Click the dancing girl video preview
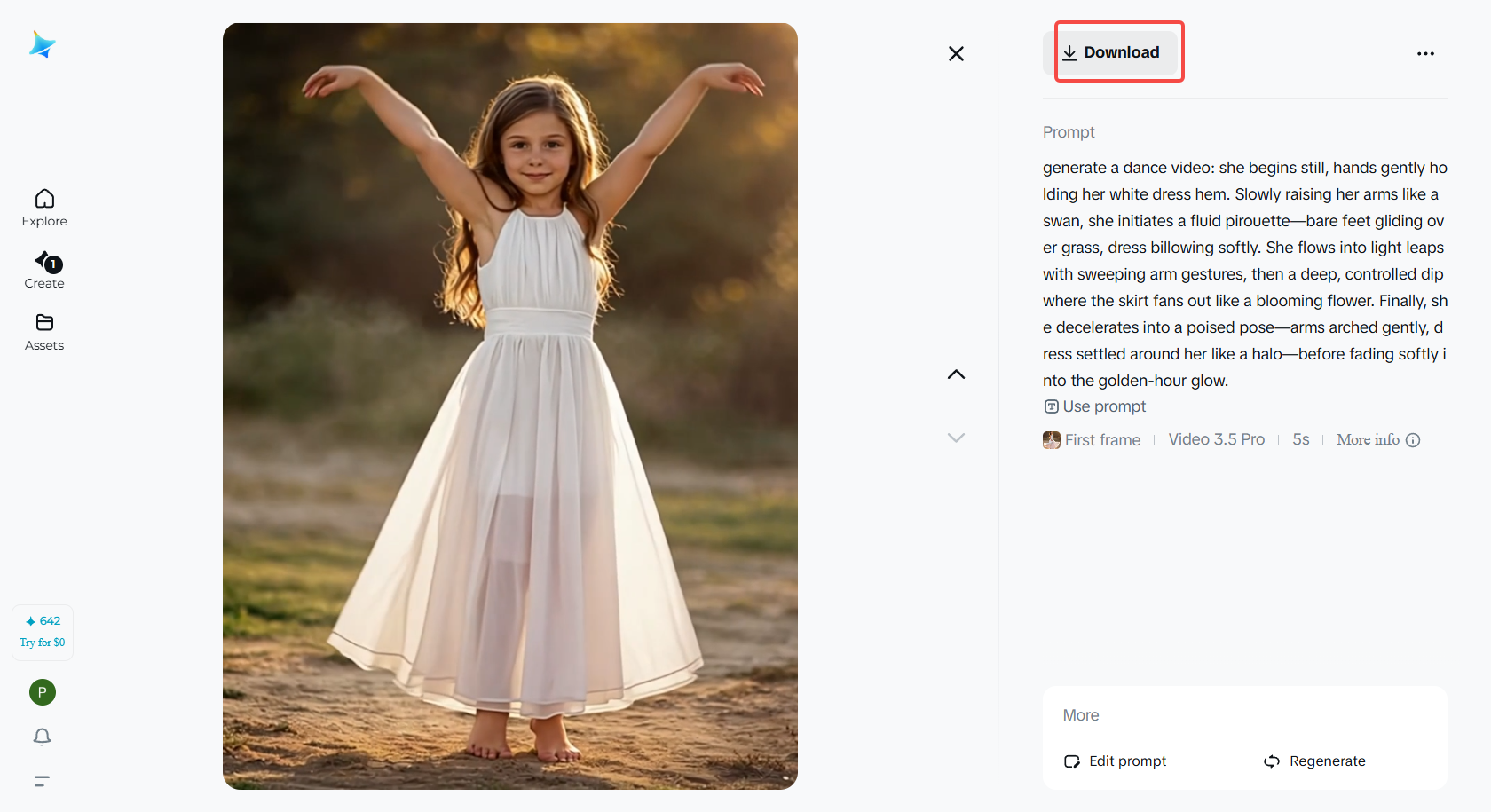The image size is (1491, 812). 510,406
